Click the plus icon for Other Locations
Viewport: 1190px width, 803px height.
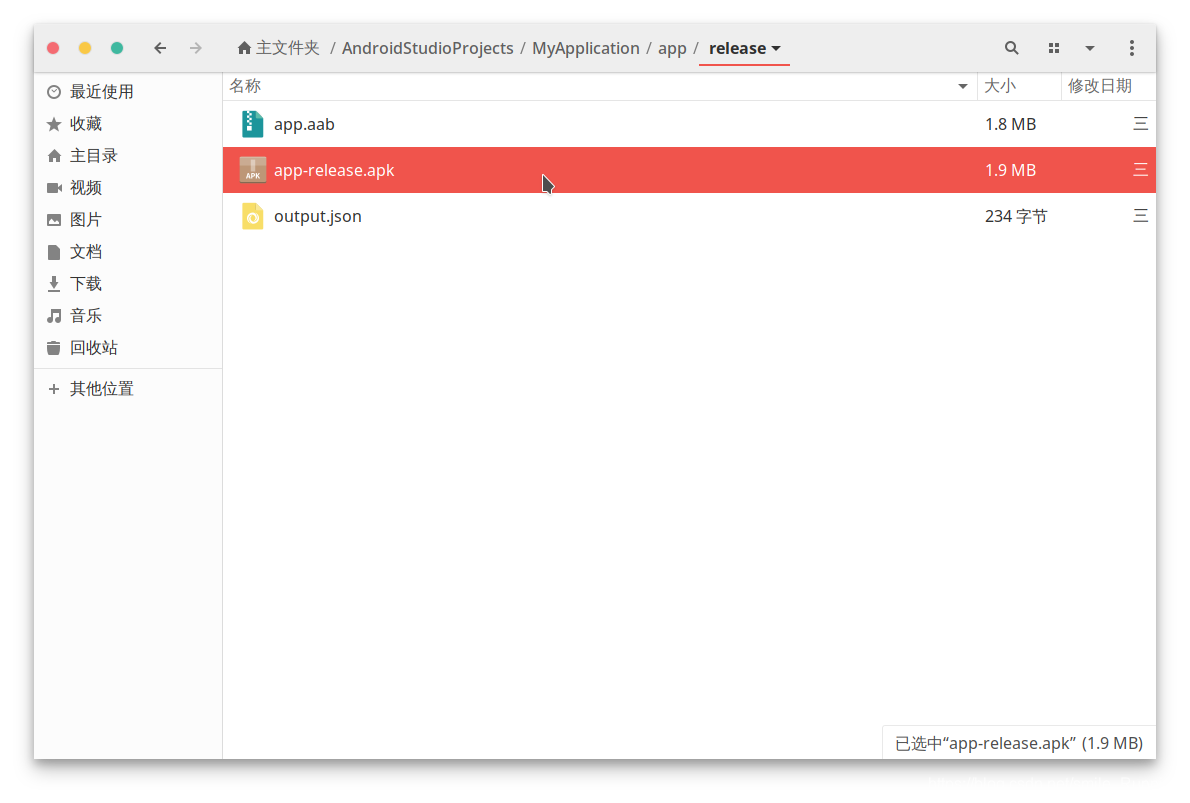[54, 389]
